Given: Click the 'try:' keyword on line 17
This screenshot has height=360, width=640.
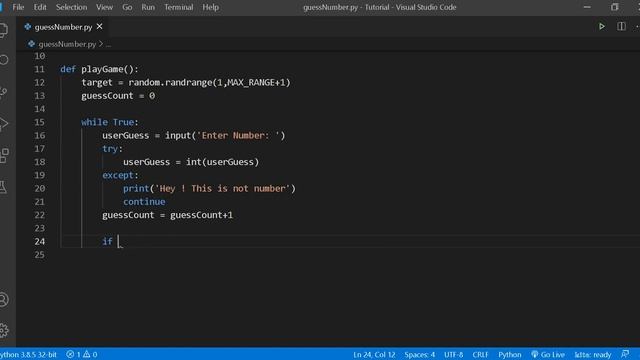Looking at the screenshot, I should coord(112,149).
